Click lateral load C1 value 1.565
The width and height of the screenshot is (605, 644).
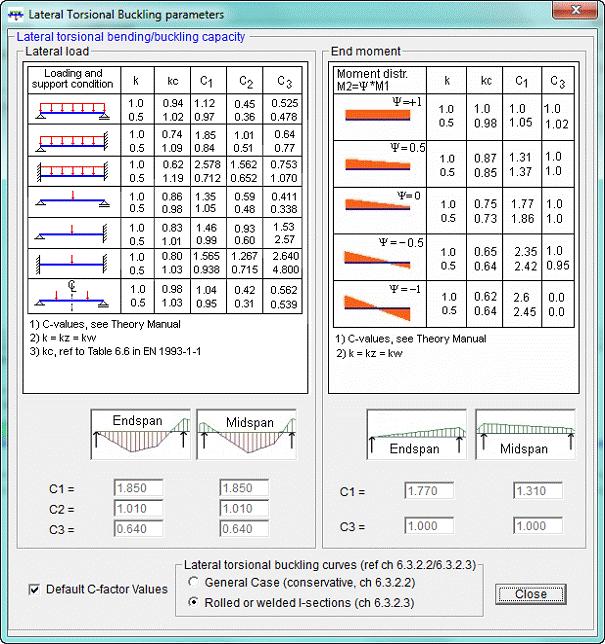(x=206, y=256)
